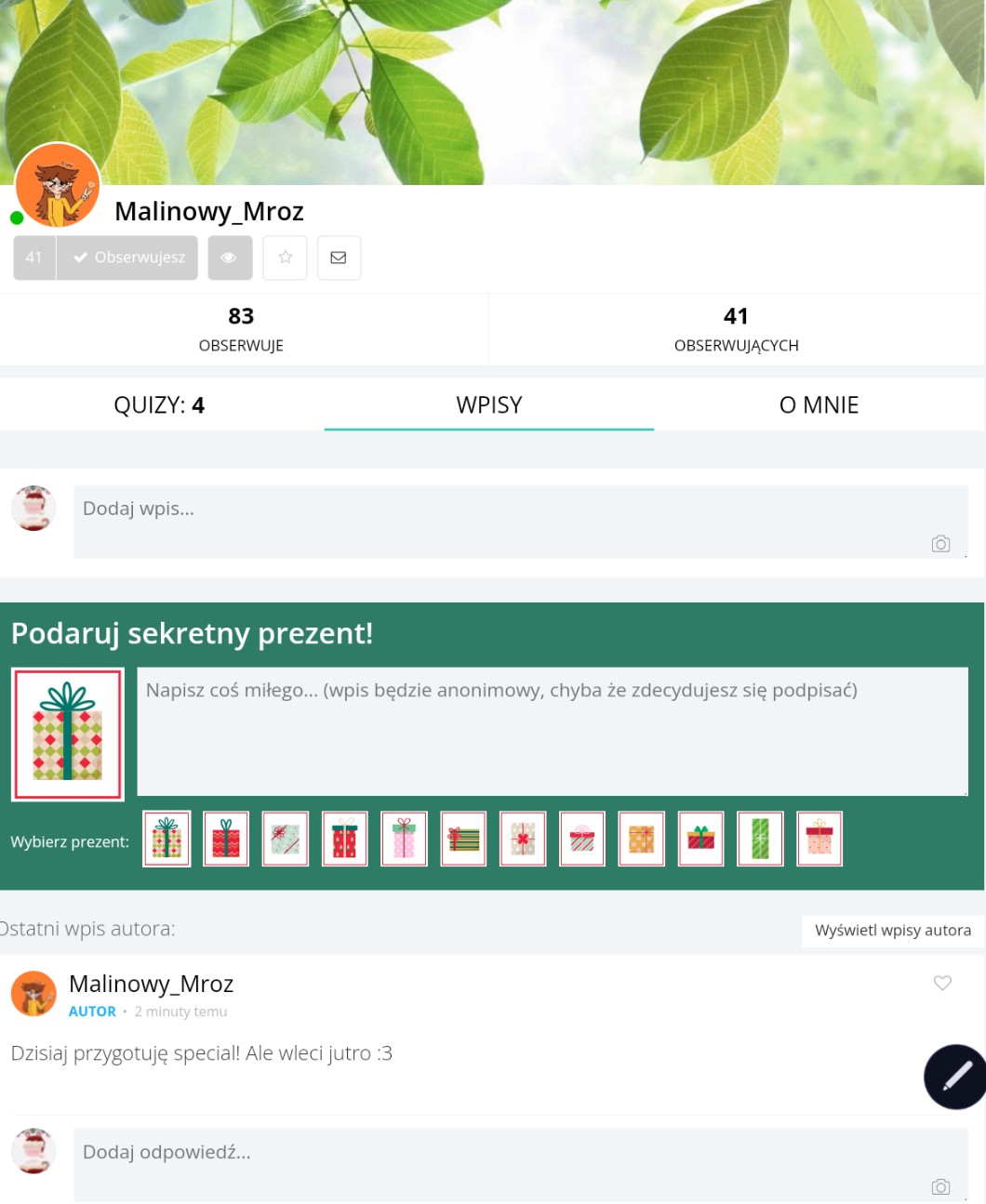This screenshot has width=986, height=1204.
Task: Toggle the Obserwujesz follow button
Action: click(x=127, y=258)
